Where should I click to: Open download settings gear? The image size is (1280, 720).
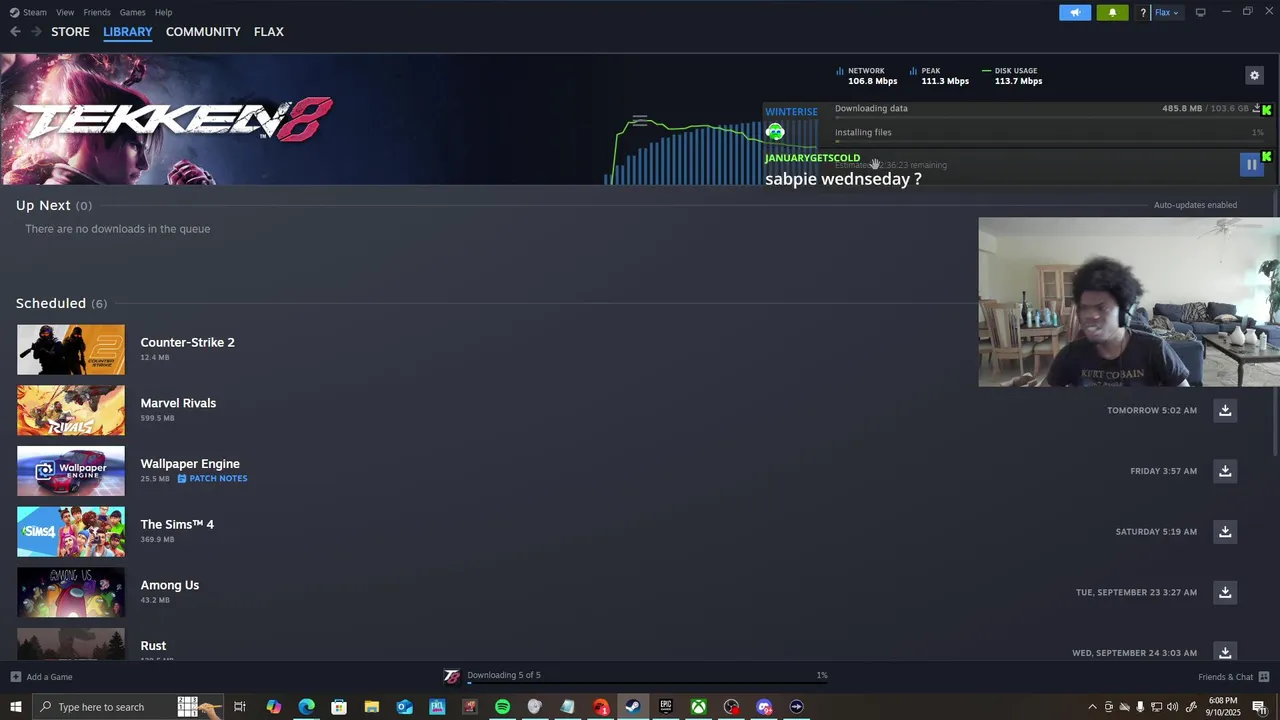tap(1254, 75)
